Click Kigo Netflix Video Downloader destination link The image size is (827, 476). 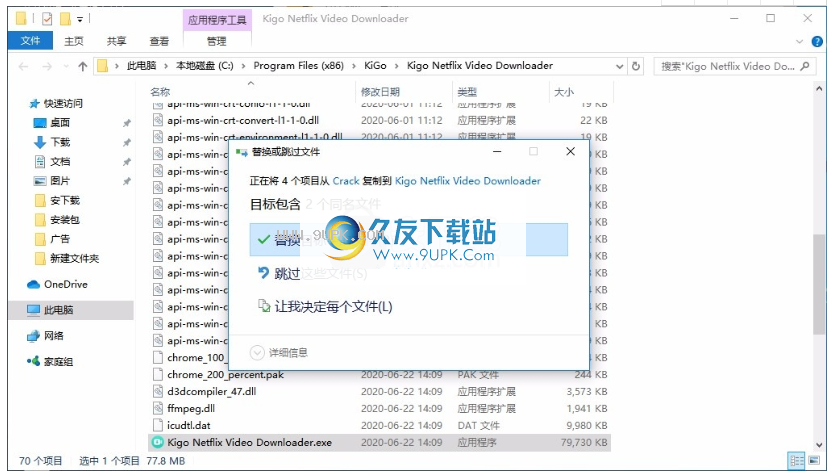point(468,181)
